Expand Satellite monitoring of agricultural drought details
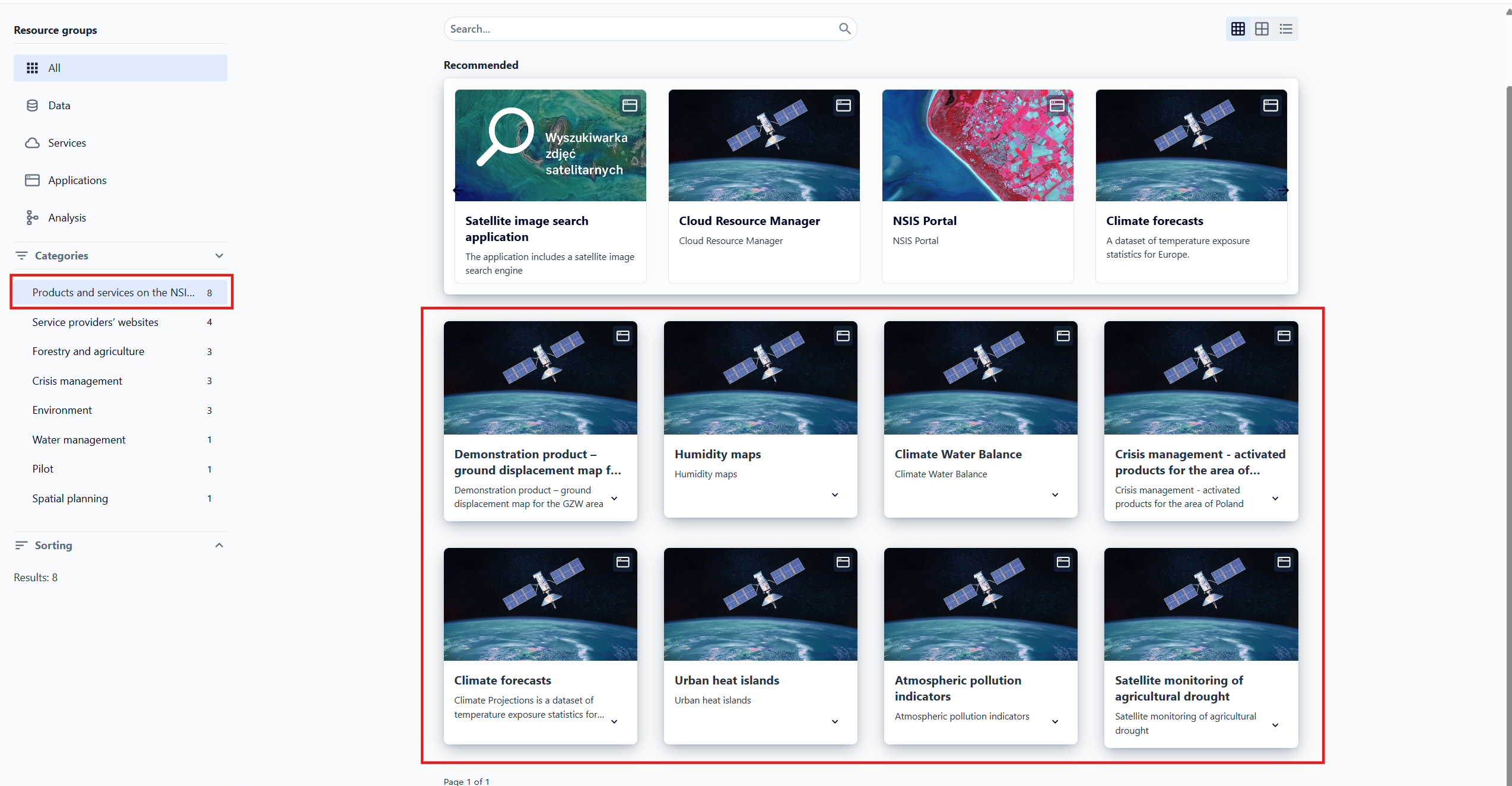The image size is (1512, 786). [1275, 725]
